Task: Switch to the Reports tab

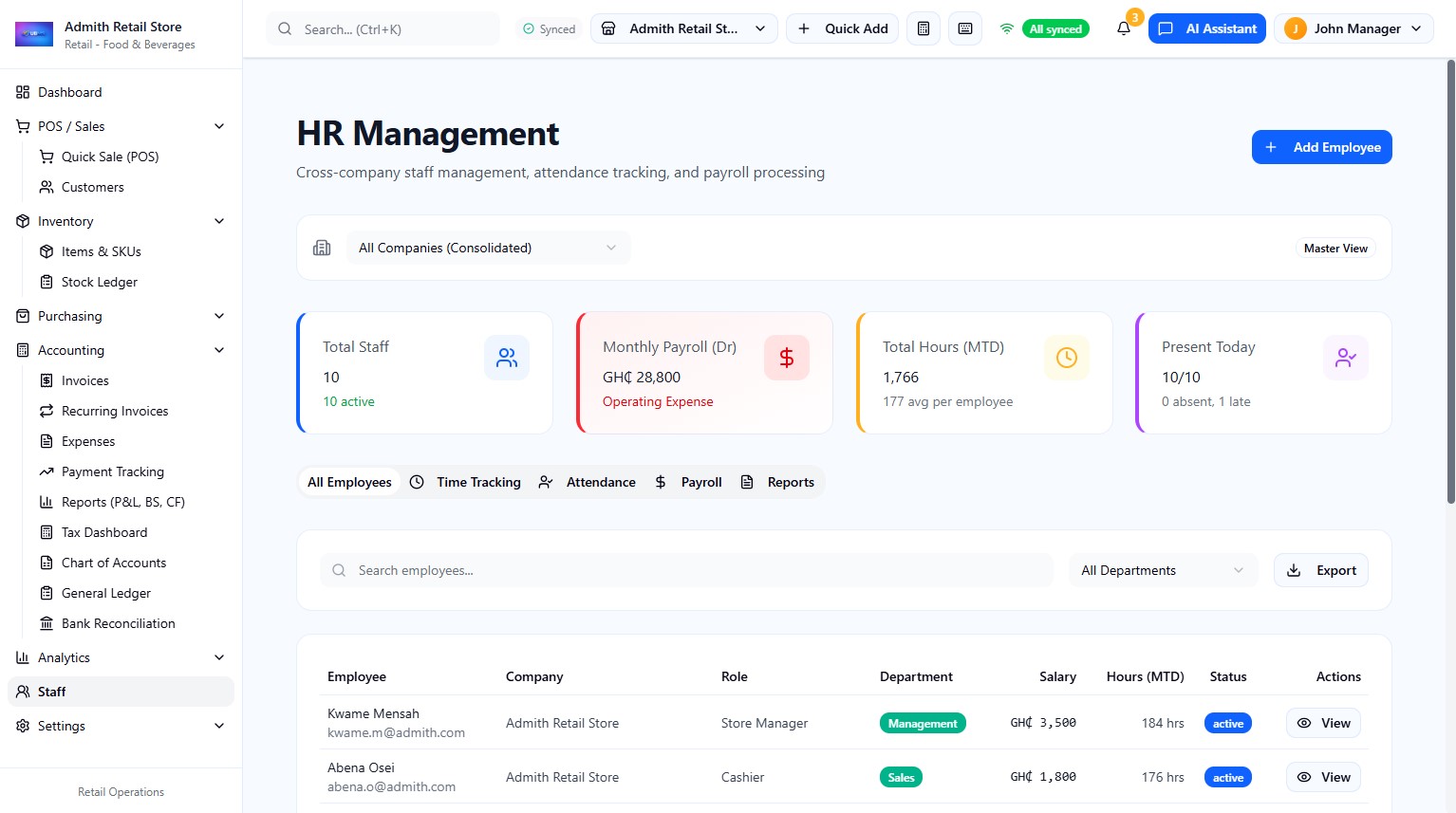Action: click(777, 482)
